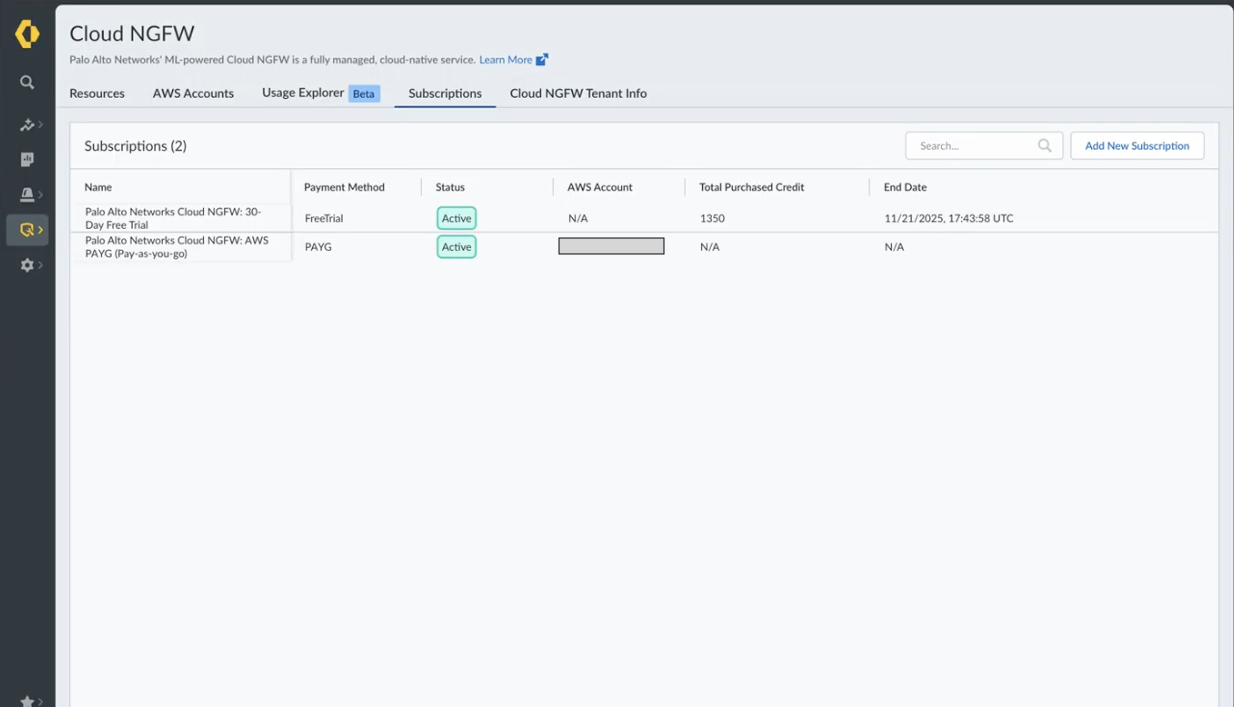Viewport: 1234px width, 707px height.
Task: Open the alert siren icon in the sidebar
Action: point(27,195)
